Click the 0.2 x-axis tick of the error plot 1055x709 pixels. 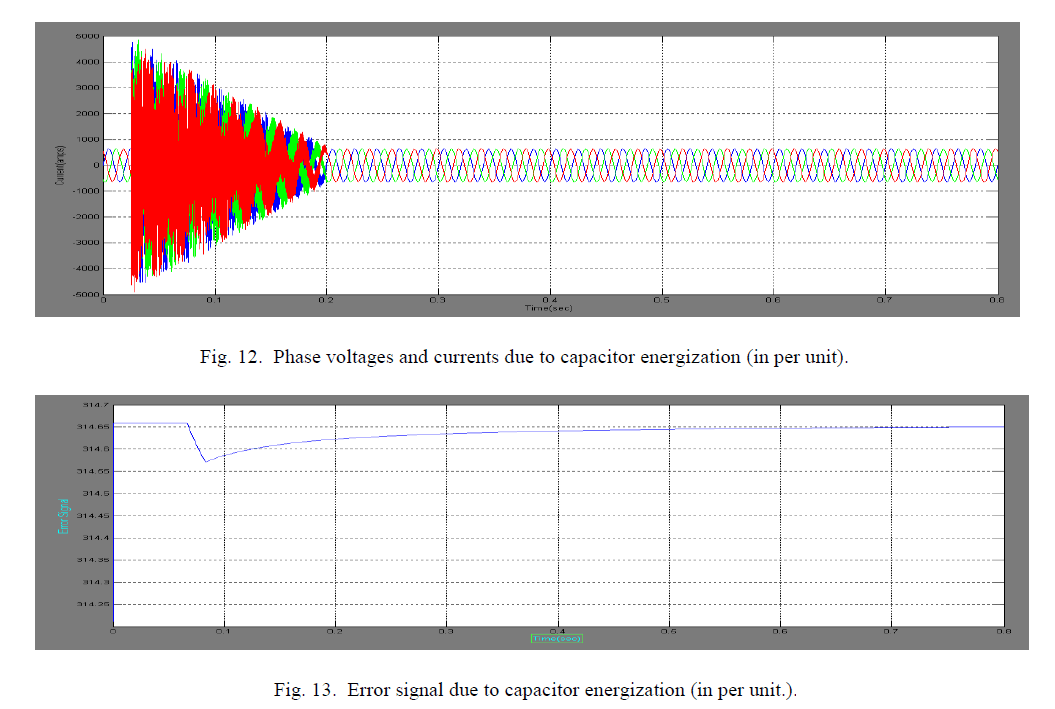tap(336, 632)
